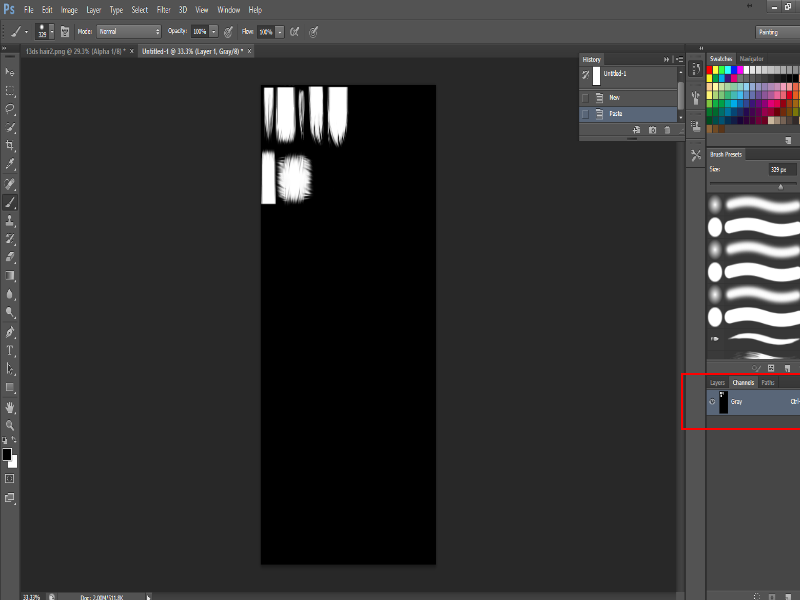Open the Filter menu
This screenshot has height=600, width=800.
tap(163, 10)
